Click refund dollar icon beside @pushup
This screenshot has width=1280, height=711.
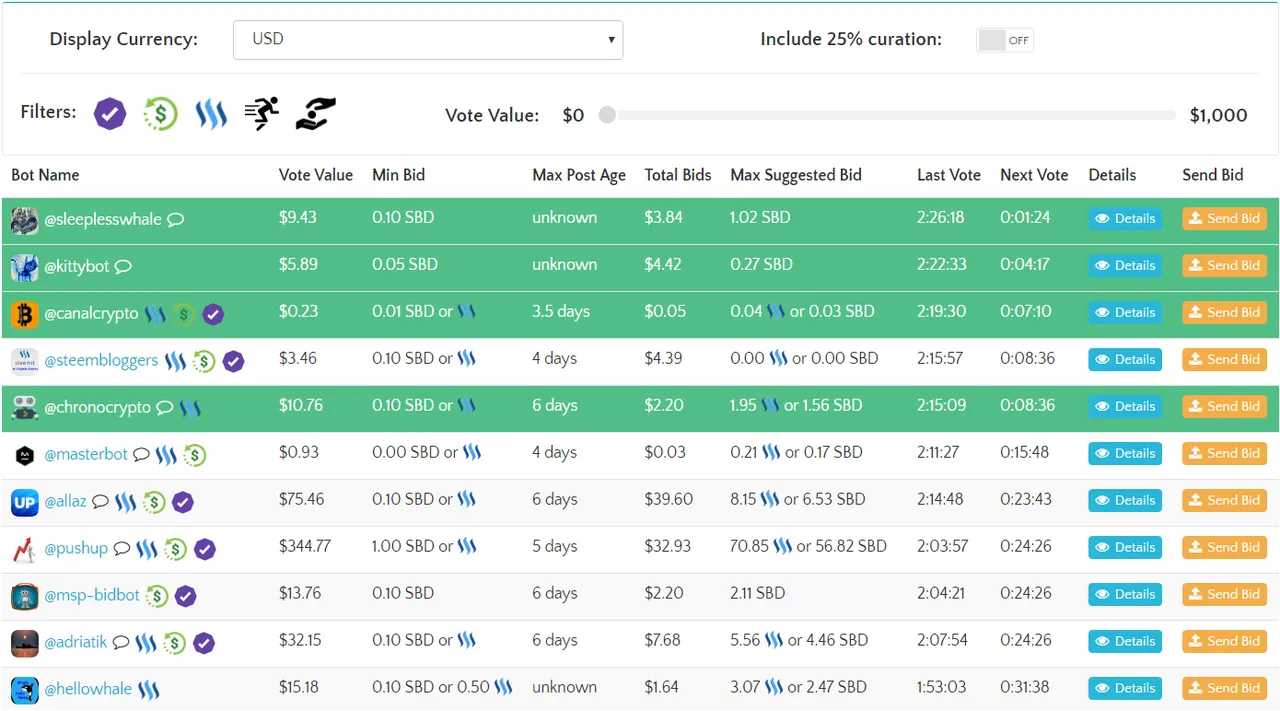coord(176,549)
